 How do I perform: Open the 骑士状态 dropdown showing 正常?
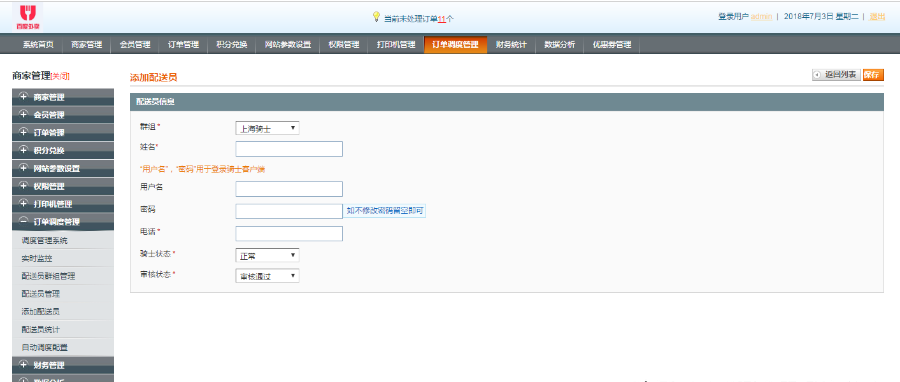(267, 255)
